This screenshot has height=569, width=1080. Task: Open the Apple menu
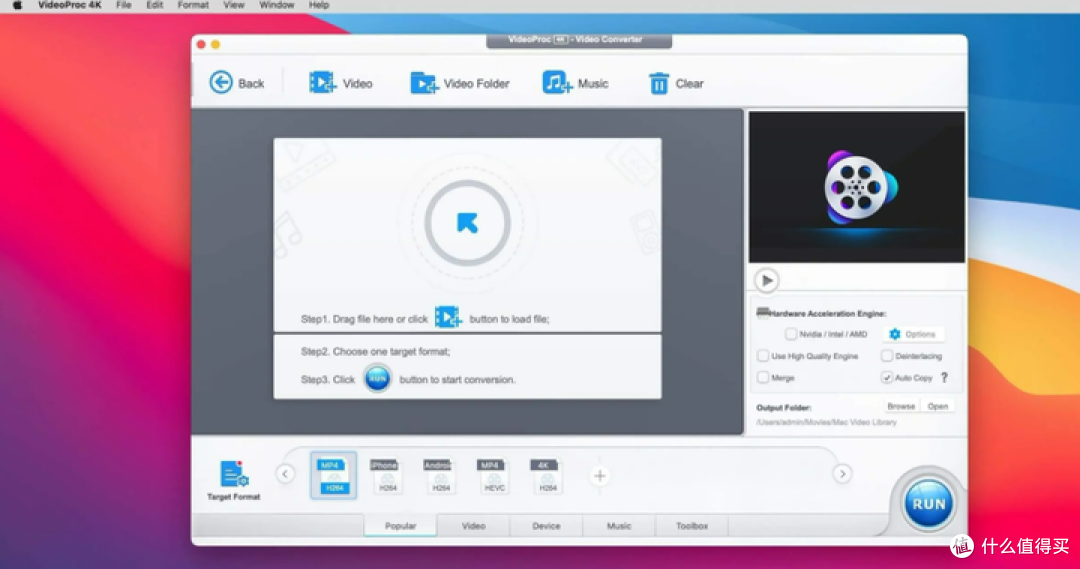[x=17, y=5]
